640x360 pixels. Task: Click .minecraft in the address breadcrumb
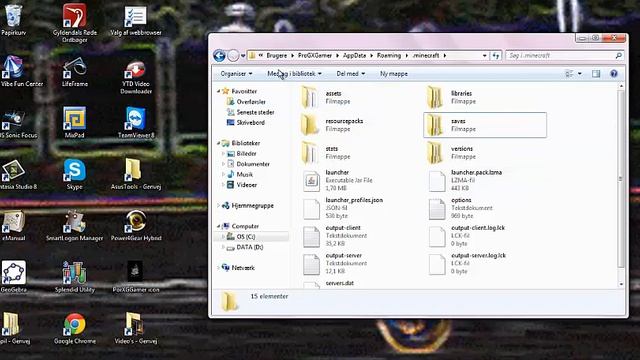click(426, 56)
